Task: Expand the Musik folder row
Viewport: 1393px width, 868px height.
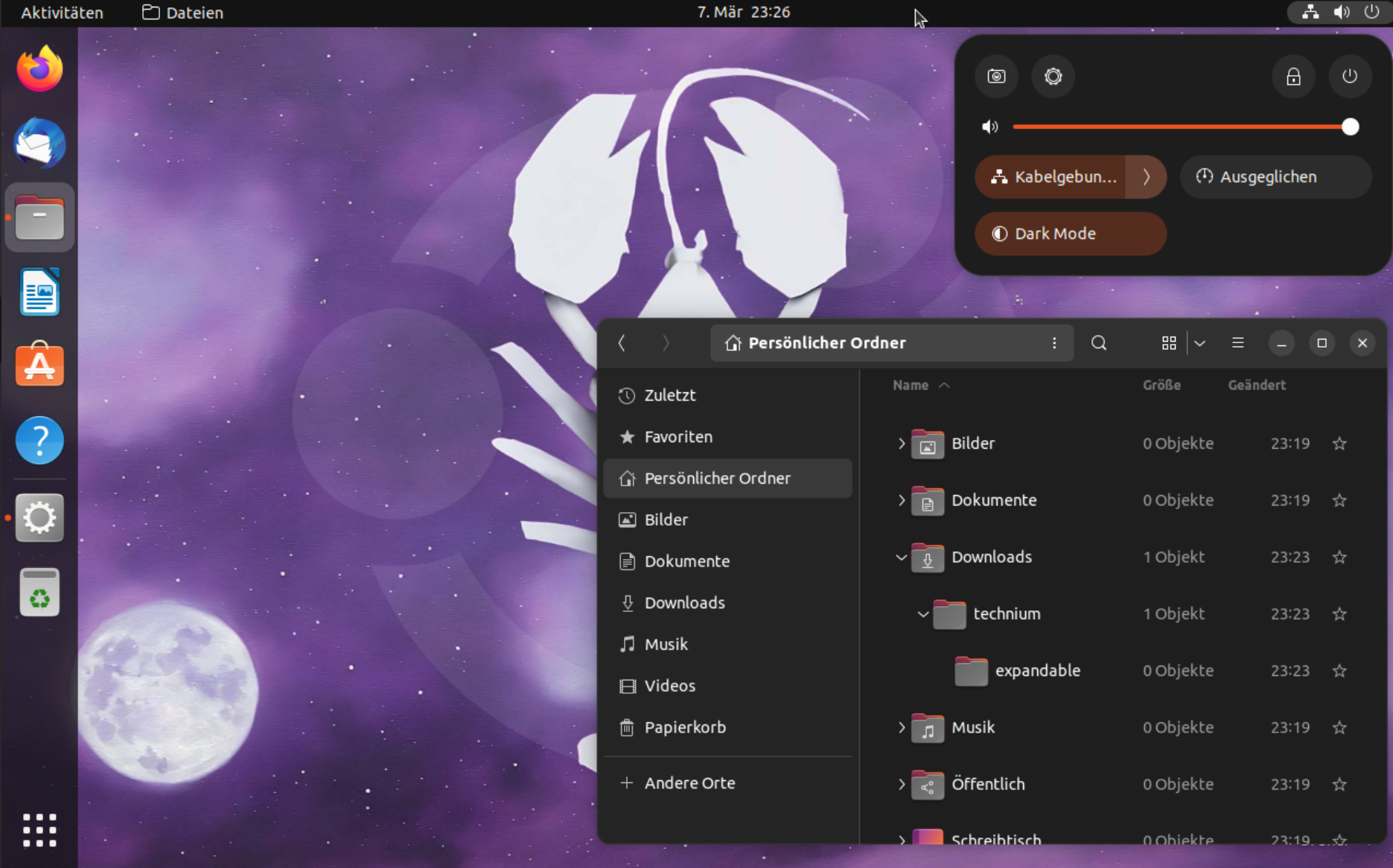Action: [x=901, y=727]
